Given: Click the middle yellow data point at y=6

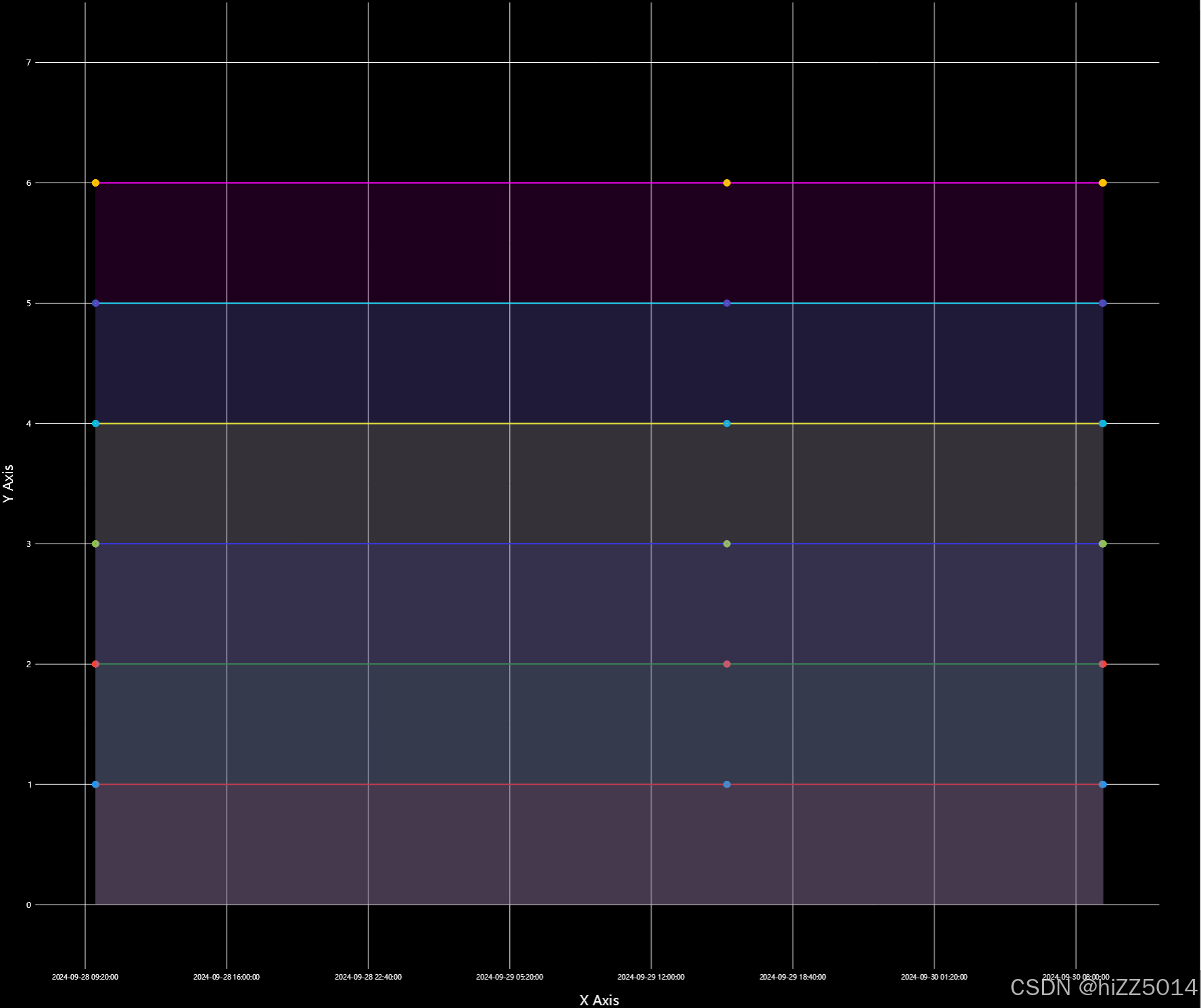Looking at the screenshot, I should (x=727, y=183).
